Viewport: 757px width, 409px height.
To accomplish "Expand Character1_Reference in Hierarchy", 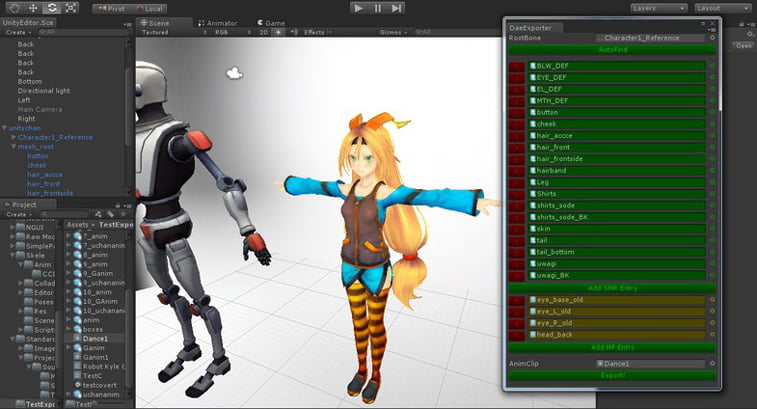I will click(x=14, y=138).
